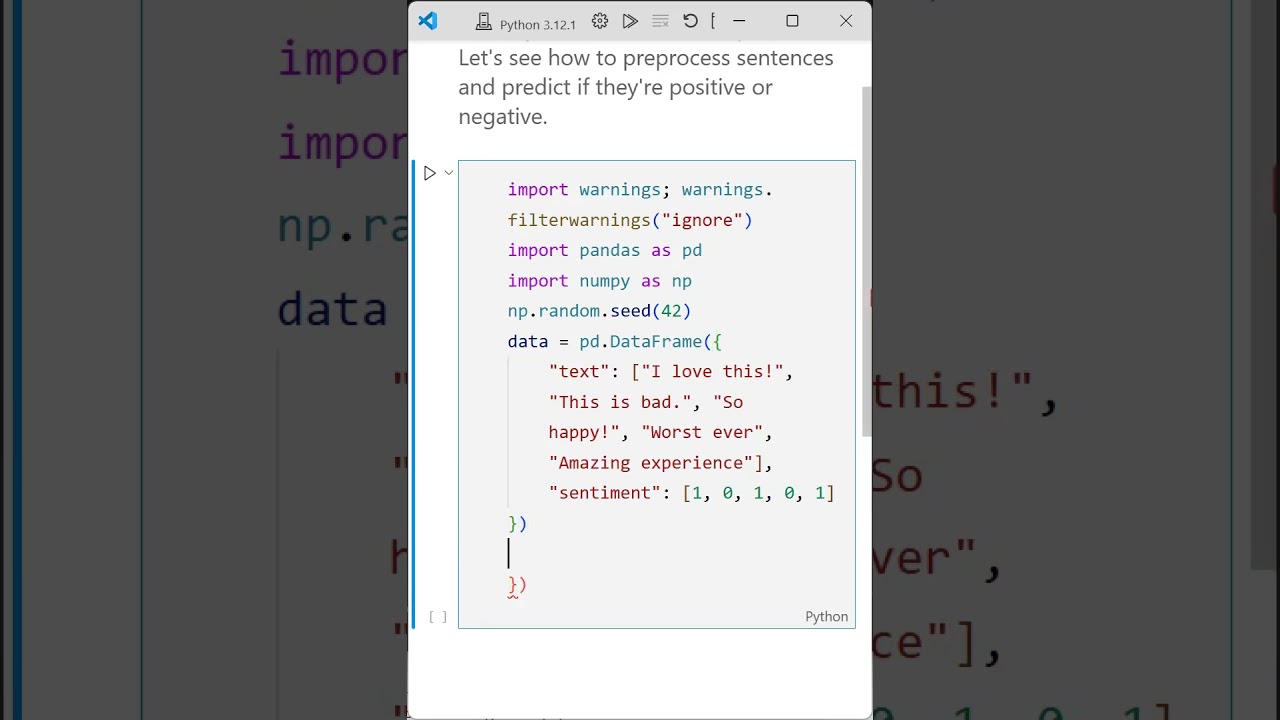
Task: Click the empty execution count brackets
Action: click(x=438, y=616)
